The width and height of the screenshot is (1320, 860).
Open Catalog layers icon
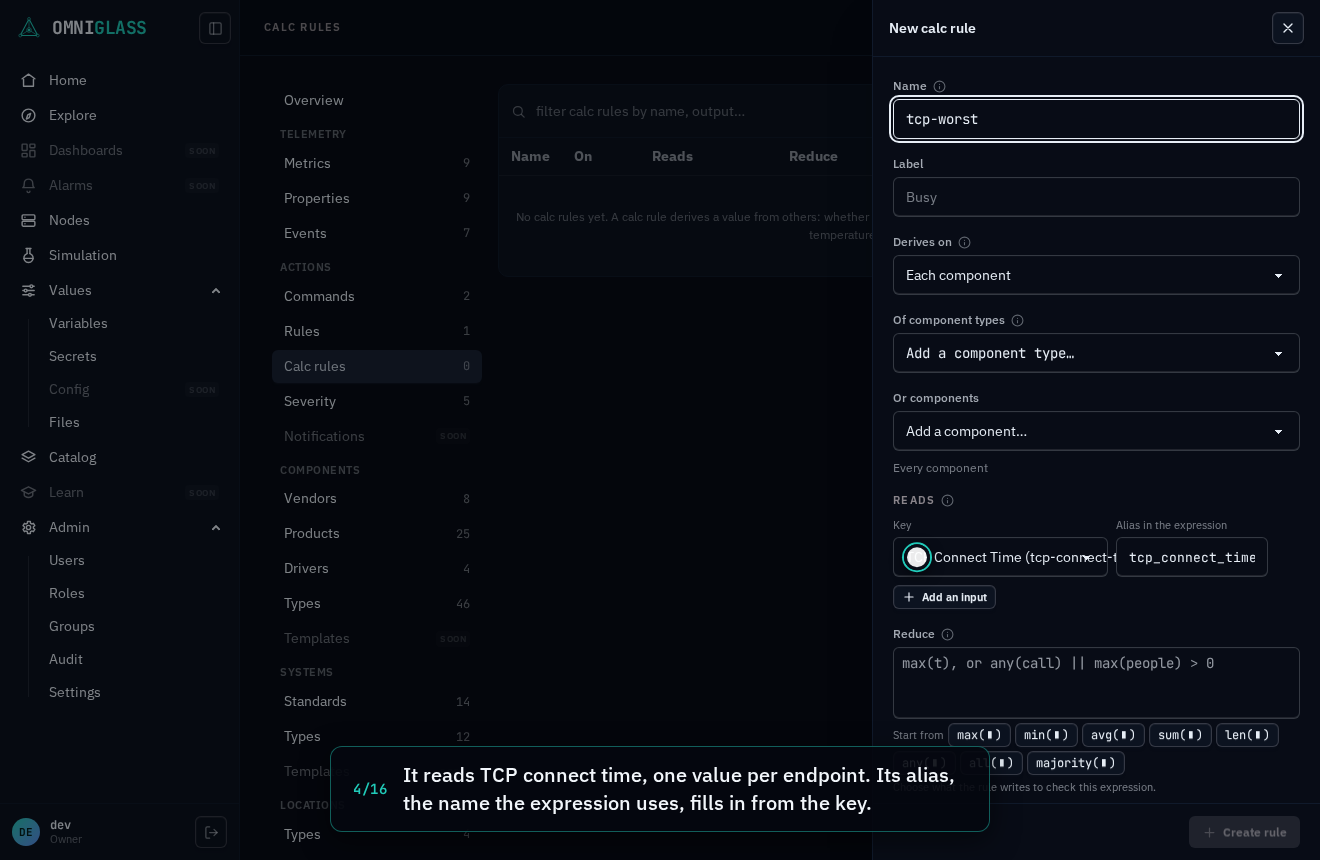[x=29, y=457]
